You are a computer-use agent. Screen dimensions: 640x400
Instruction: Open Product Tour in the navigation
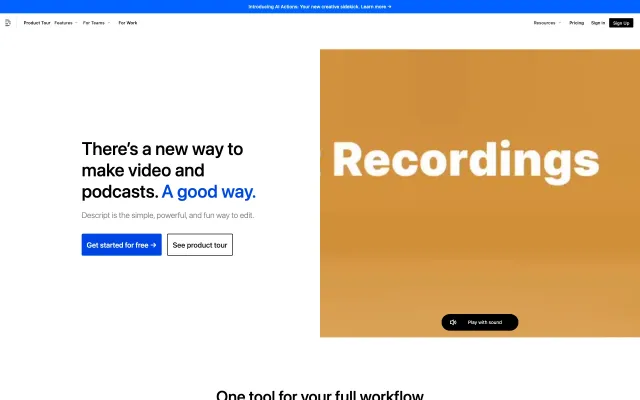(x=37, y=22)
